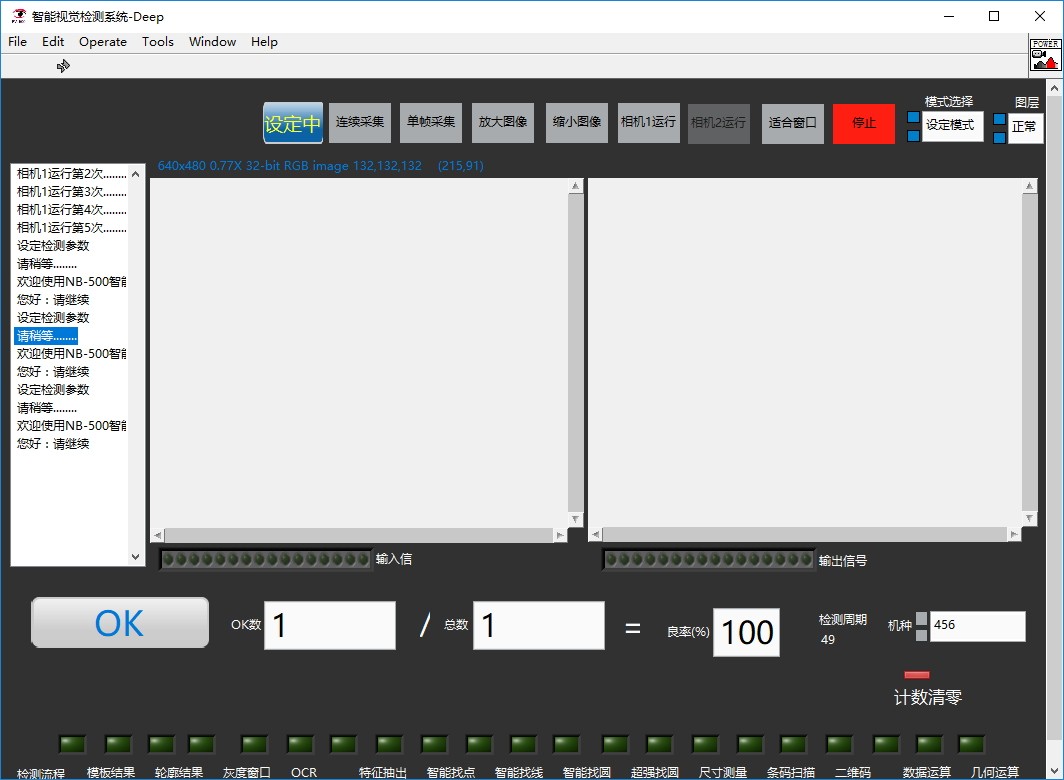This screenshot has height=780, width=1064.
Task: Click the run arrow icon in toolbar
Action: 63,66
